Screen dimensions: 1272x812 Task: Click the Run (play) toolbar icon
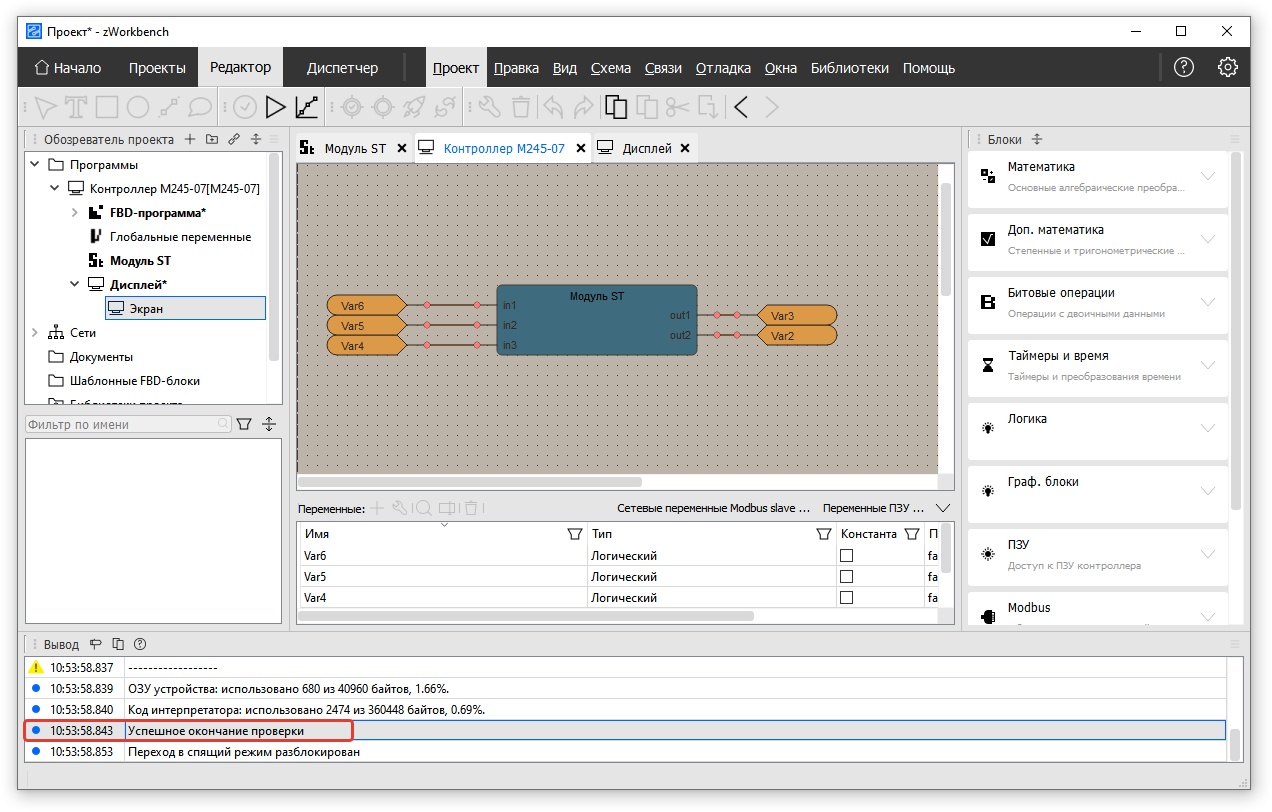(x=275, y=106)
